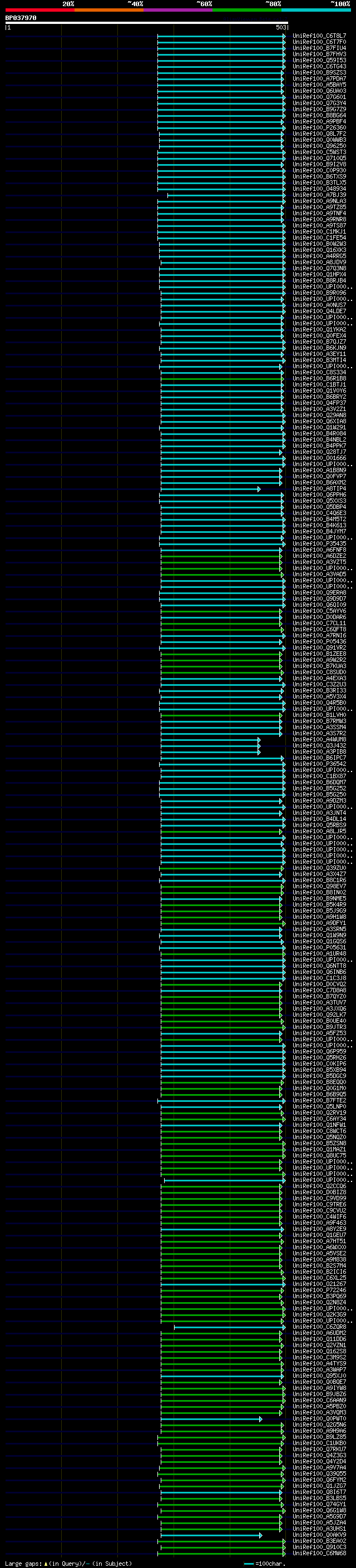Open hit UniRef100_P26360
356x1568 pixels.
point(319,128)
